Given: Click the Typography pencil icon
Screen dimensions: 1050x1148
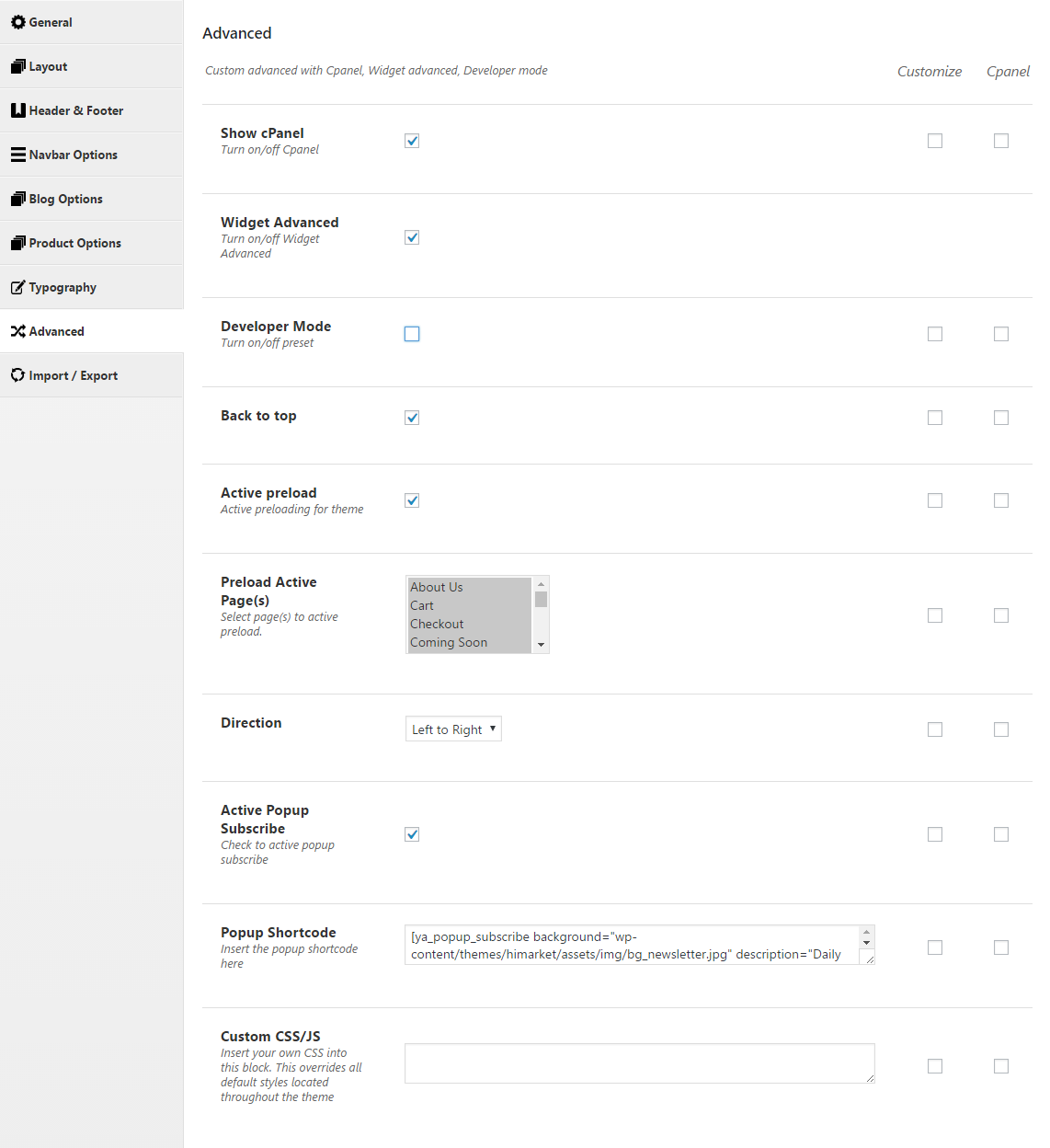Looking at the screenshot, I should pyautogui.click(x=18, y=287).
